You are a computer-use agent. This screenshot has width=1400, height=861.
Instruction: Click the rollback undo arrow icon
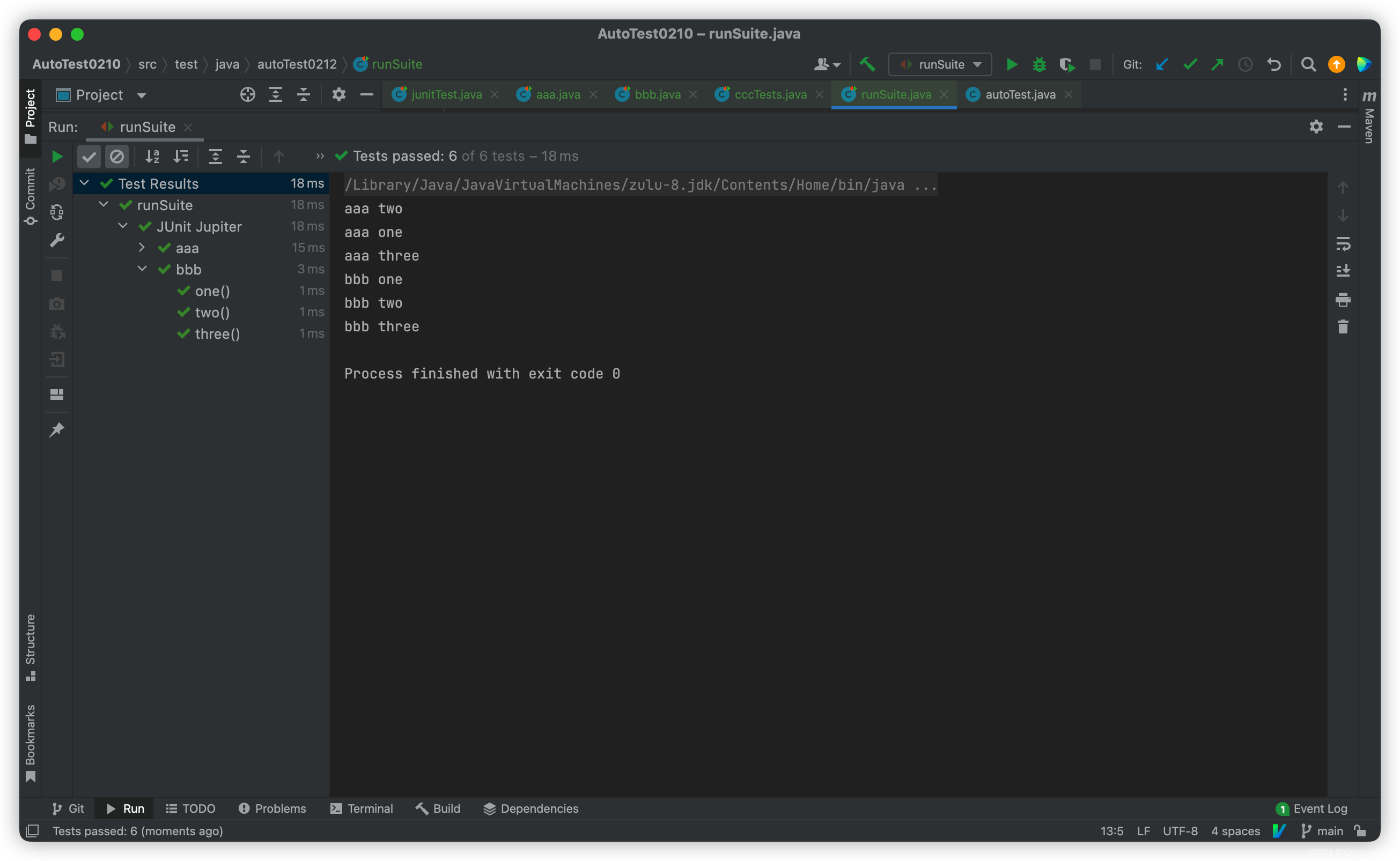1273,64
